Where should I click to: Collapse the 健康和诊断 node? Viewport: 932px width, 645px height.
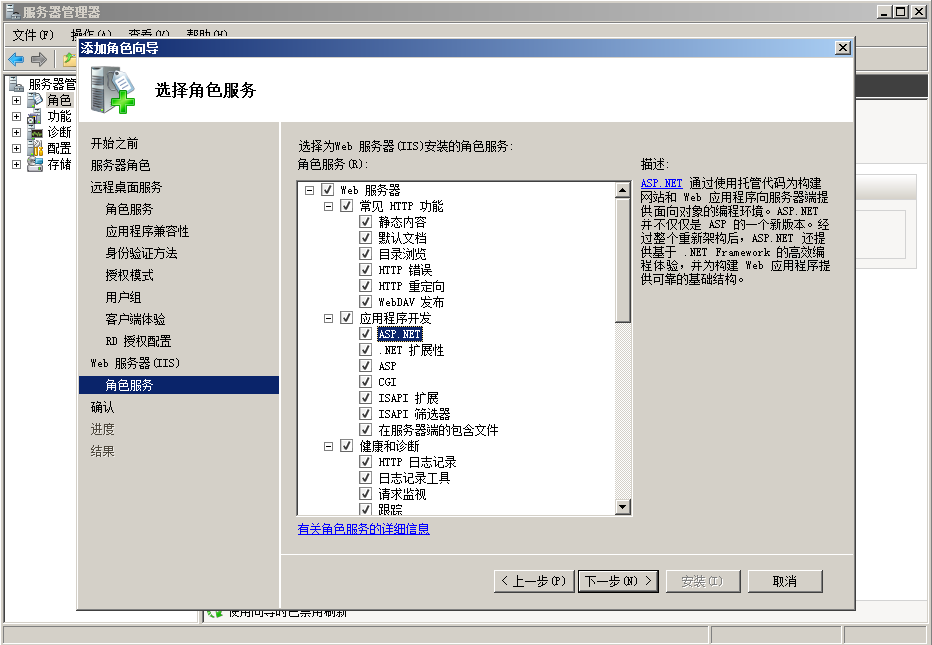[x=328, y=446]
